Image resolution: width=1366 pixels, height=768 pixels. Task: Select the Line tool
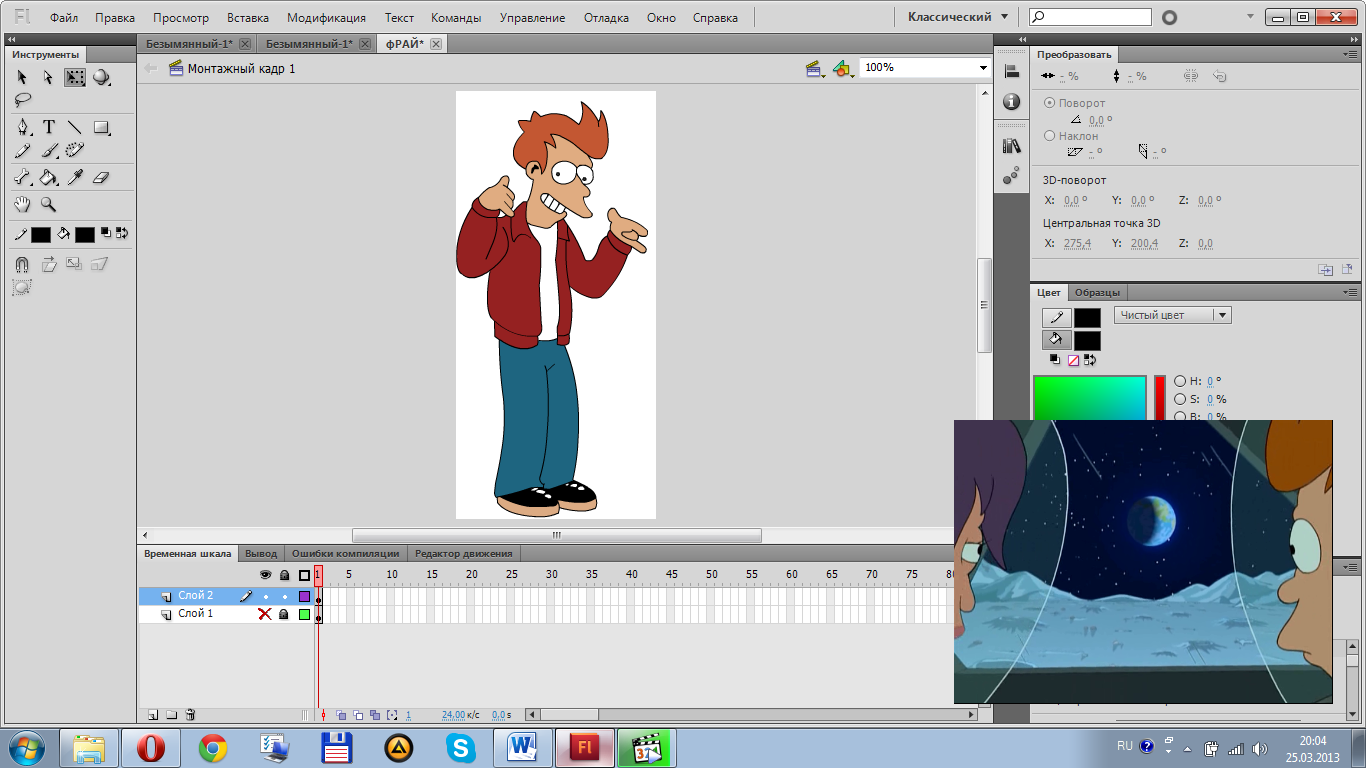click(75, 127)
